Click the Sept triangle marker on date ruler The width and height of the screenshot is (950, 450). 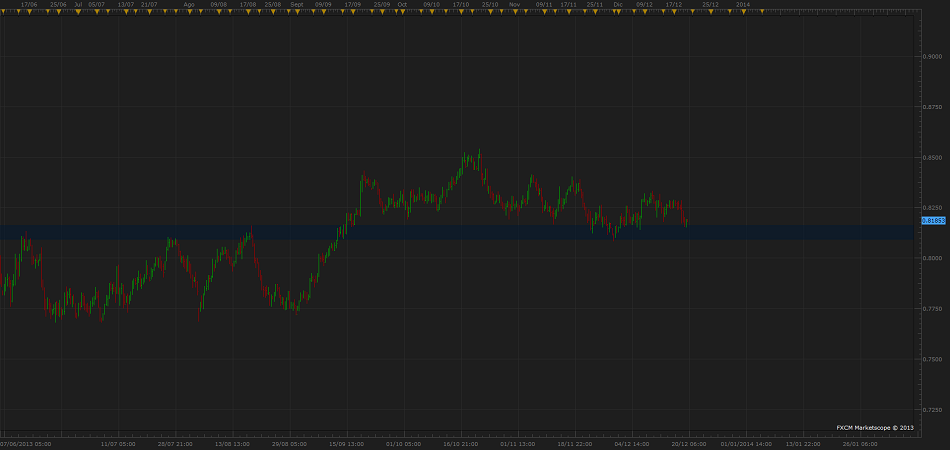[297, 5]
